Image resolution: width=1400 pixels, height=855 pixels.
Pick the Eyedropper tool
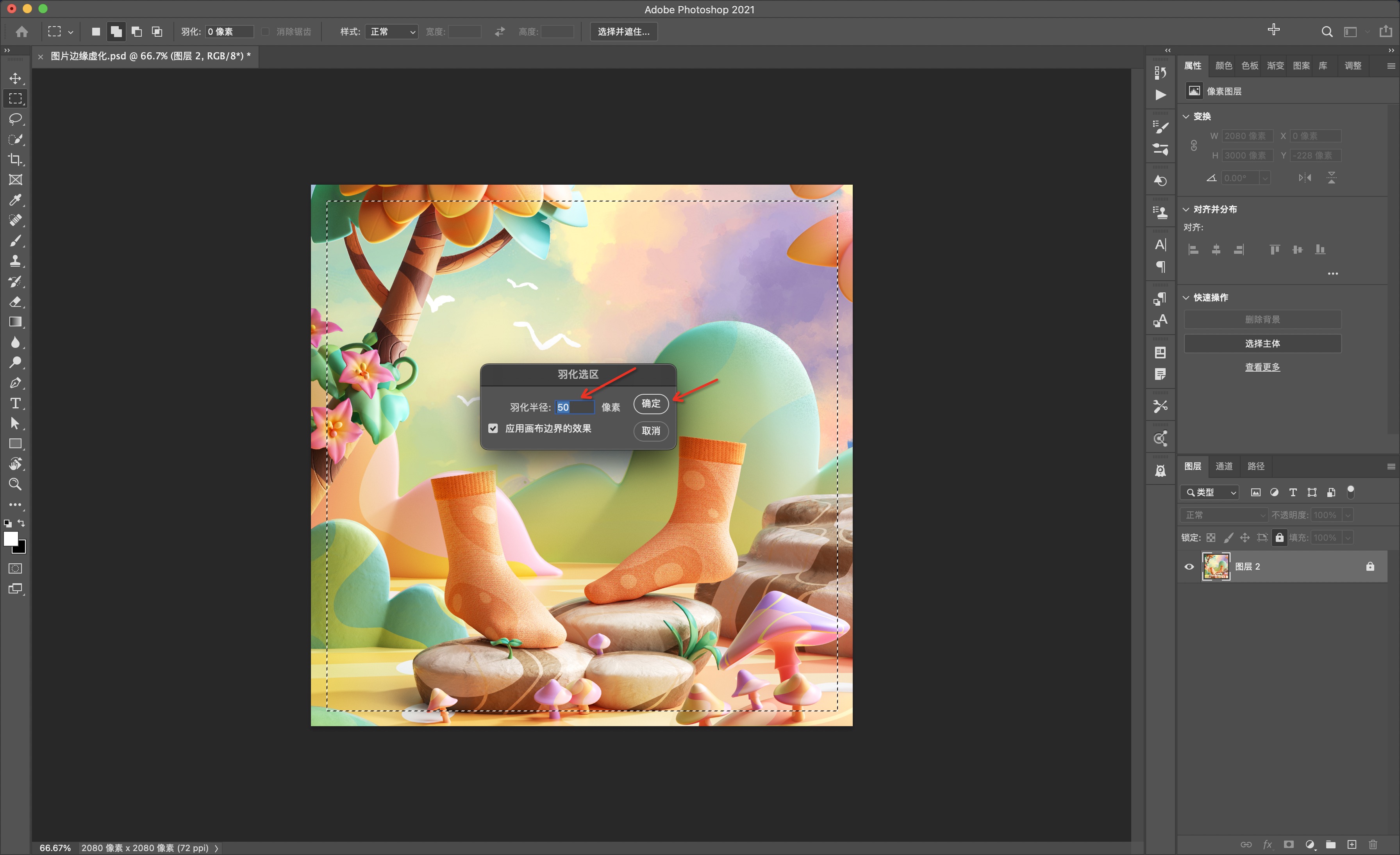tap(15, 200)
